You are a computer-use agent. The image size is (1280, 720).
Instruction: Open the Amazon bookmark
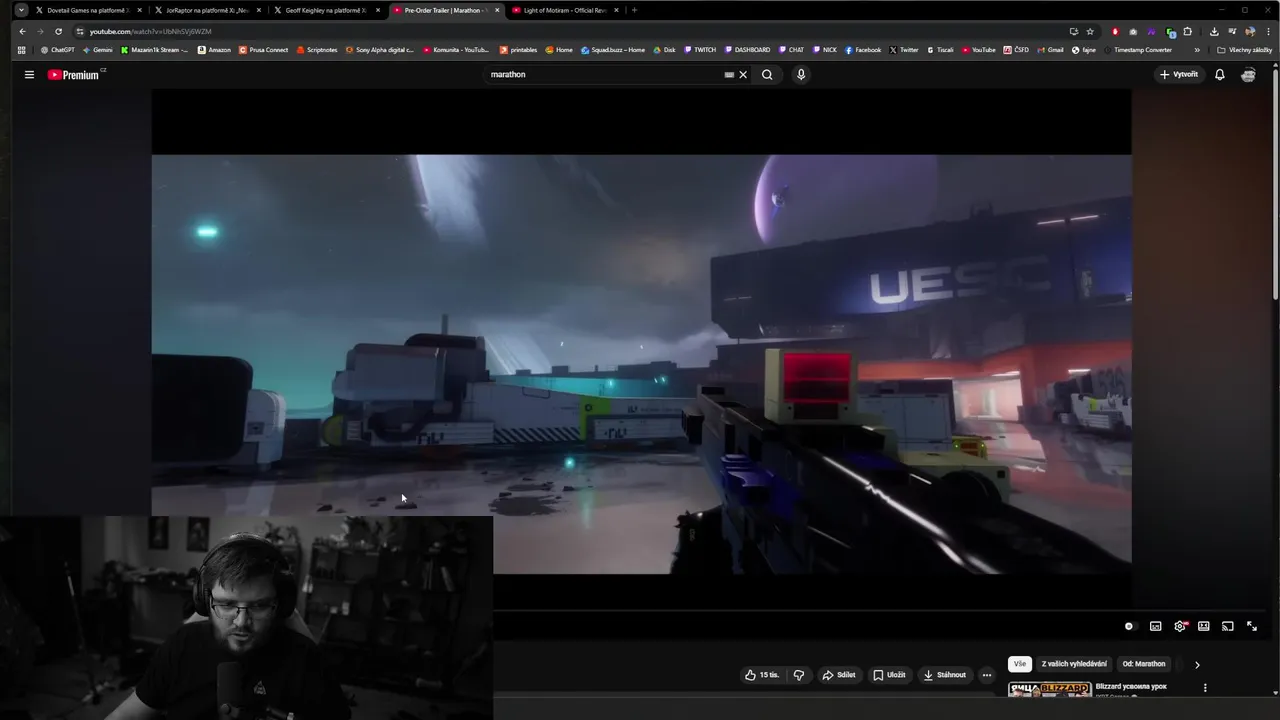214,50
